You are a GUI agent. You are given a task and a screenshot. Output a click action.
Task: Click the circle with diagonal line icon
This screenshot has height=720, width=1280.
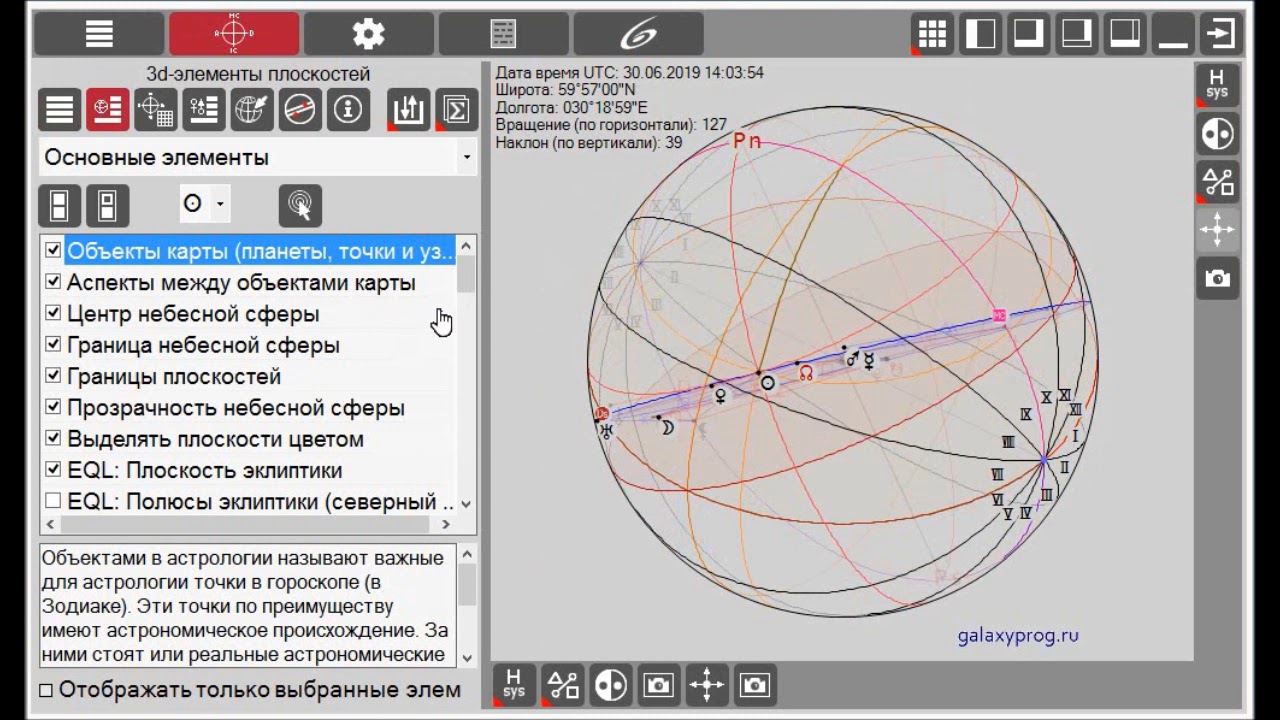click(300, 110)
